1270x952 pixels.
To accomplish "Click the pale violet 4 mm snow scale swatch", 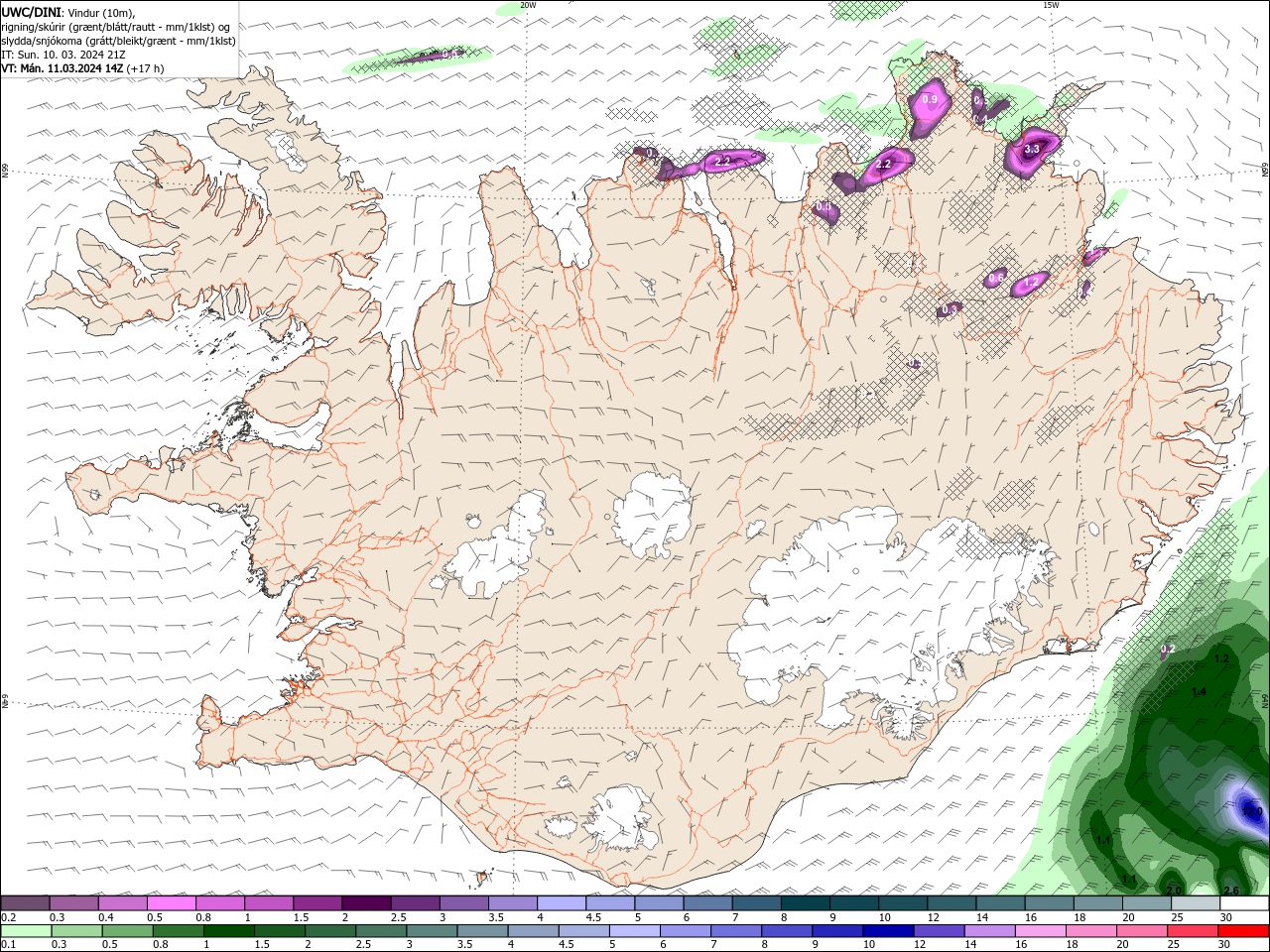I will (562, 903).
